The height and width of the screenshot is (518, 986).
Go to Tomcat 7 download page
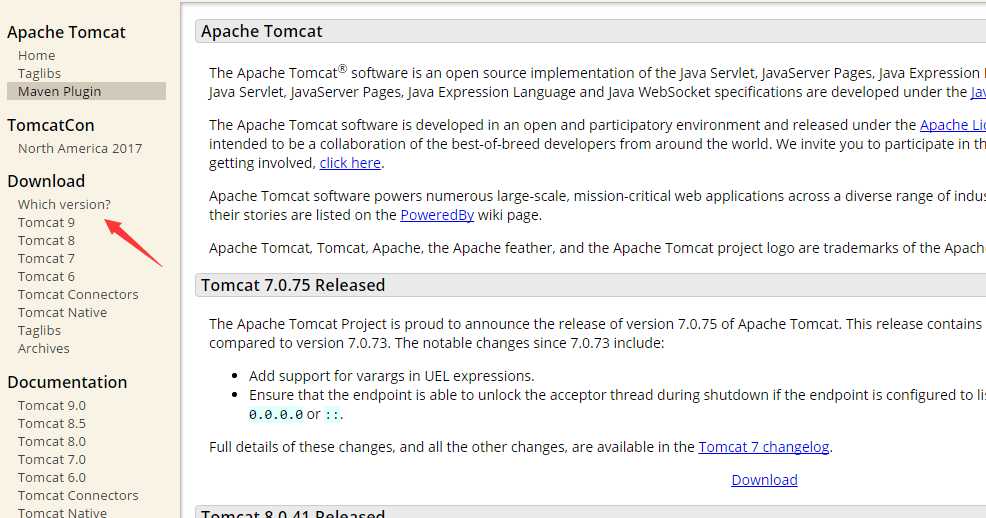[x=46, y=258]
